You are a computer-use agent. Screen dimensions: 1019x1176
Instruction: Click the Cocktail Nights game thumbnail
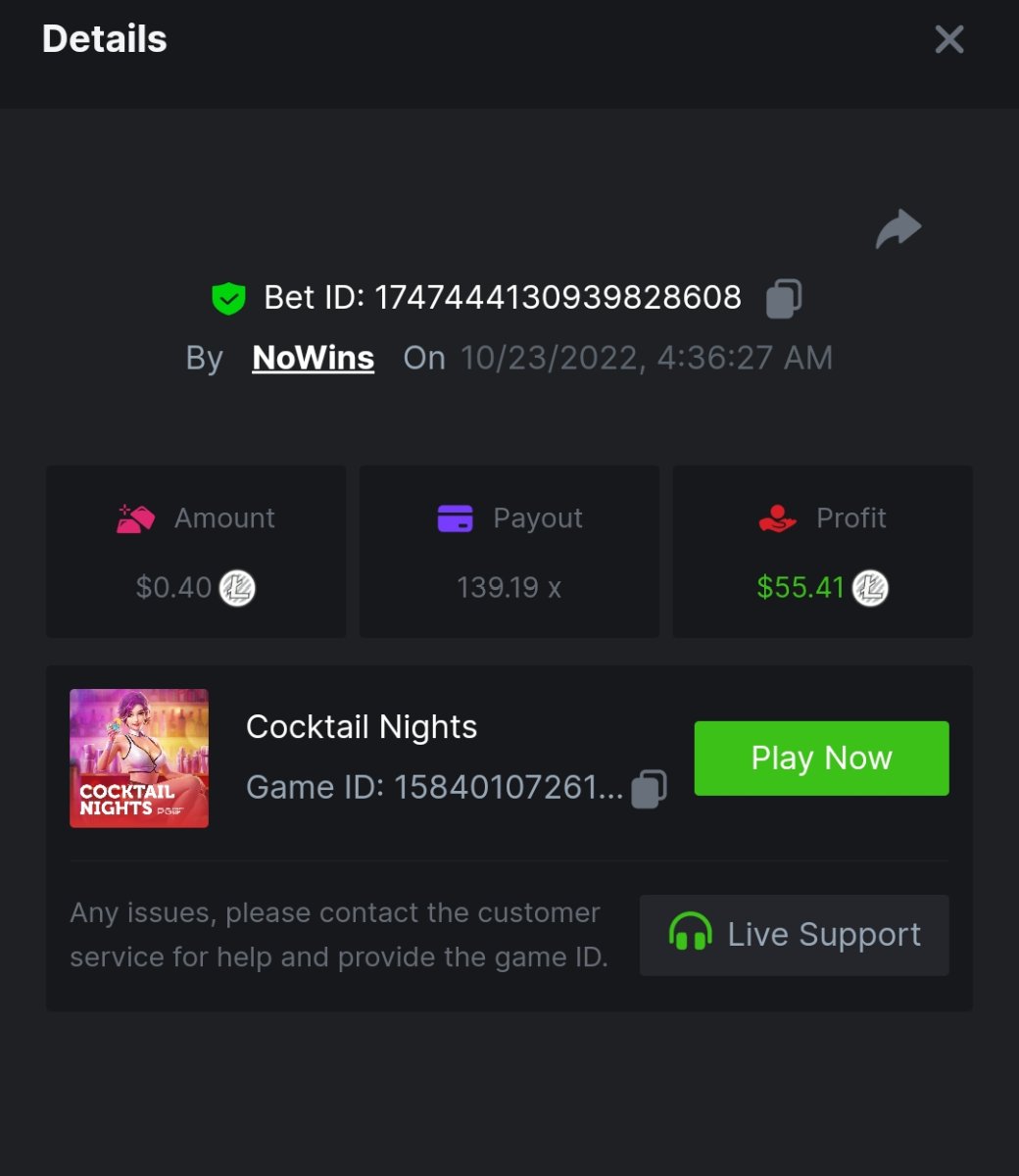[139, 759]
